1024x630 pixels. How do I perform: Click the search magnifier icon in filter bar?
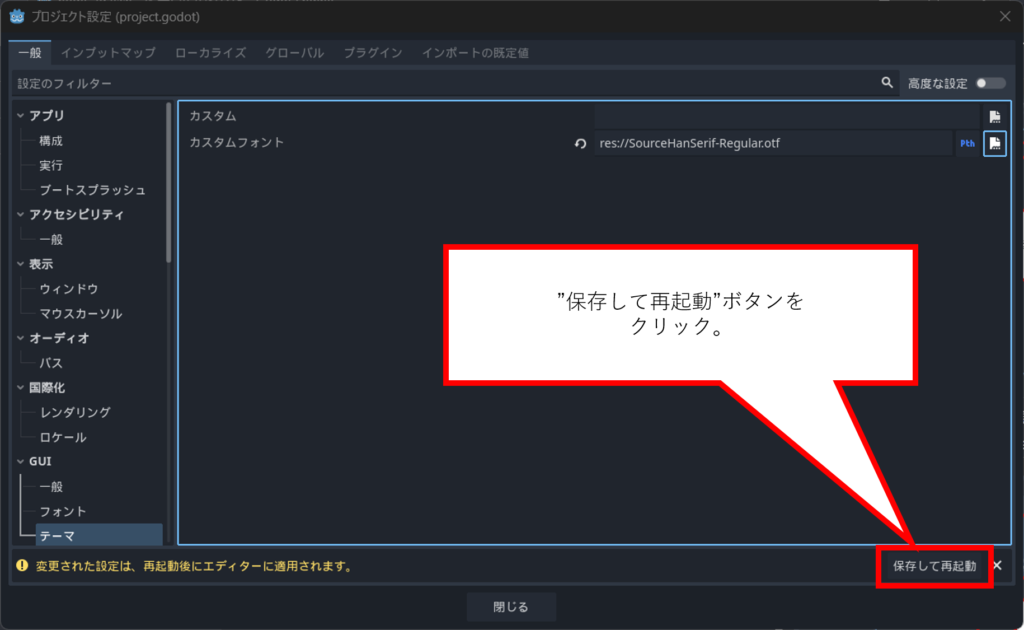(886, 83)
